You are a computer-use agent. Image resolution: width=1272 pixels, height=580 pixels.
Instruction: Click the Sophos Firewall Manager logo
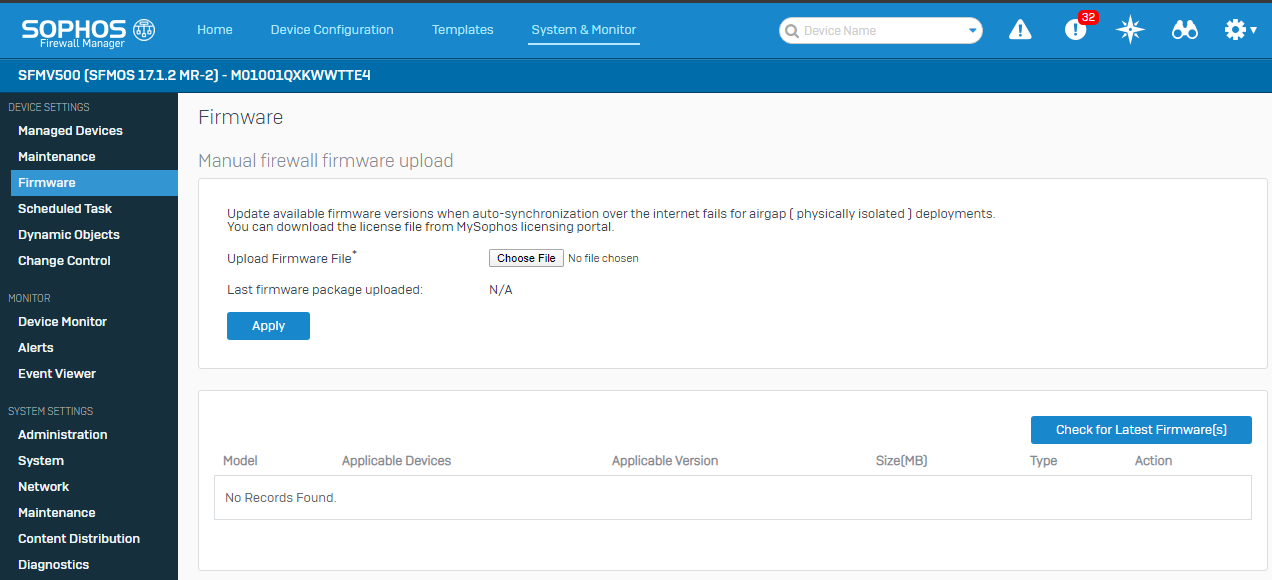[88, 32]
